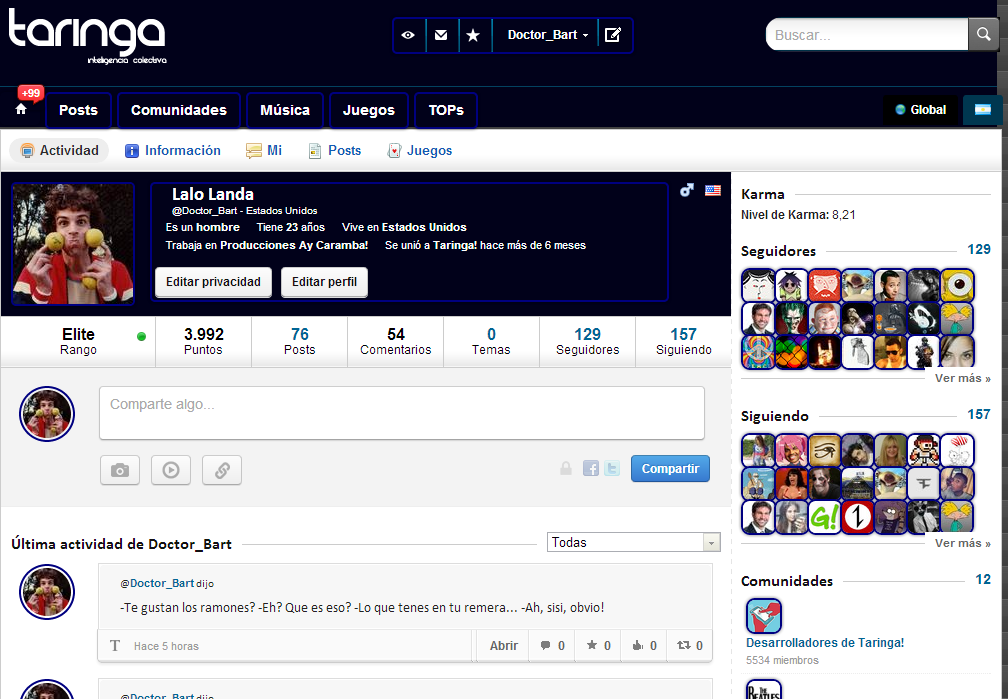1008x699 pixels.
Task: Click the Hace 5 horas timestamp
Action: (x=166, y=646)
